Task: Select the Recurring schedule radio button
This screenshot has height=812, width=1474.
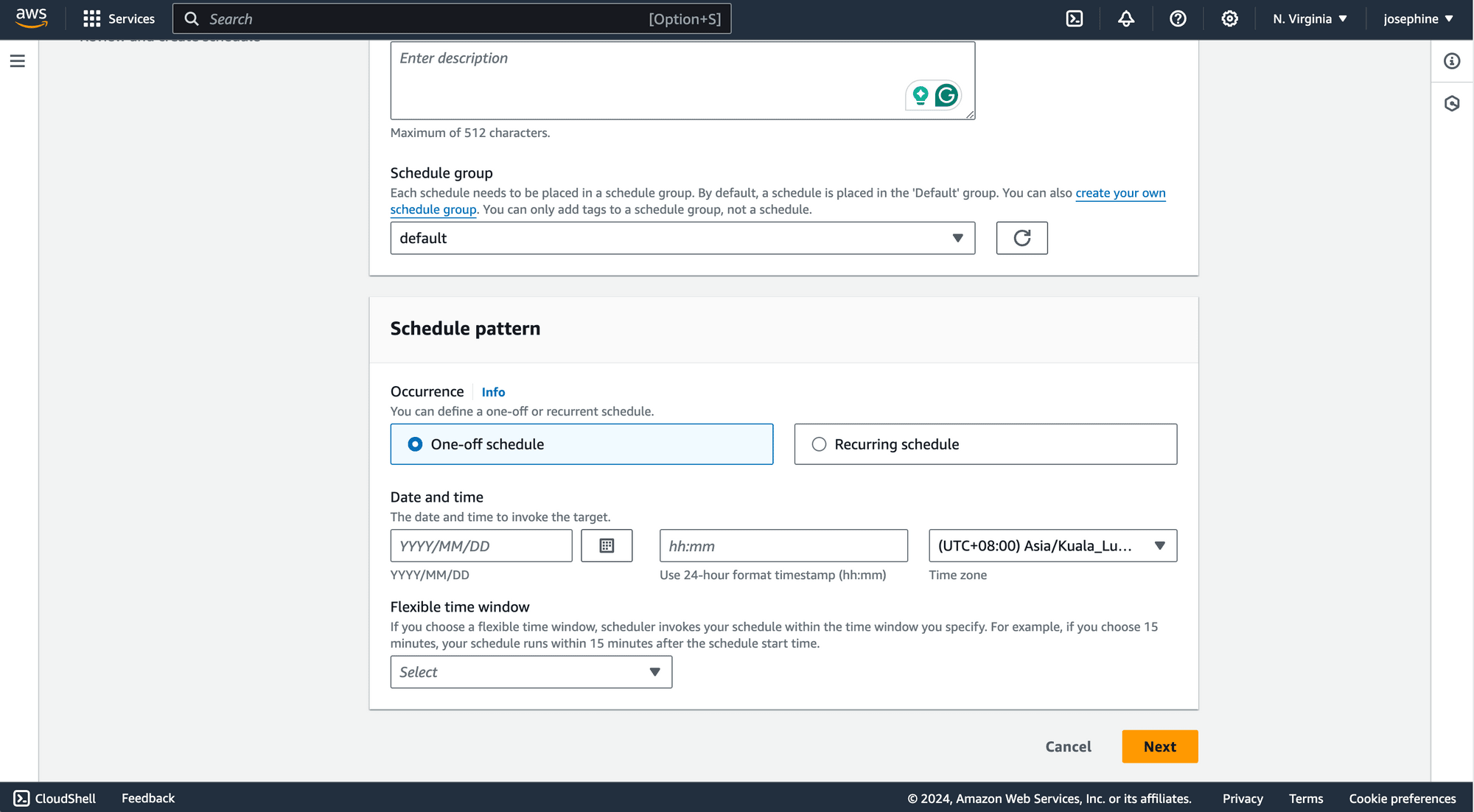Action: 819,444
